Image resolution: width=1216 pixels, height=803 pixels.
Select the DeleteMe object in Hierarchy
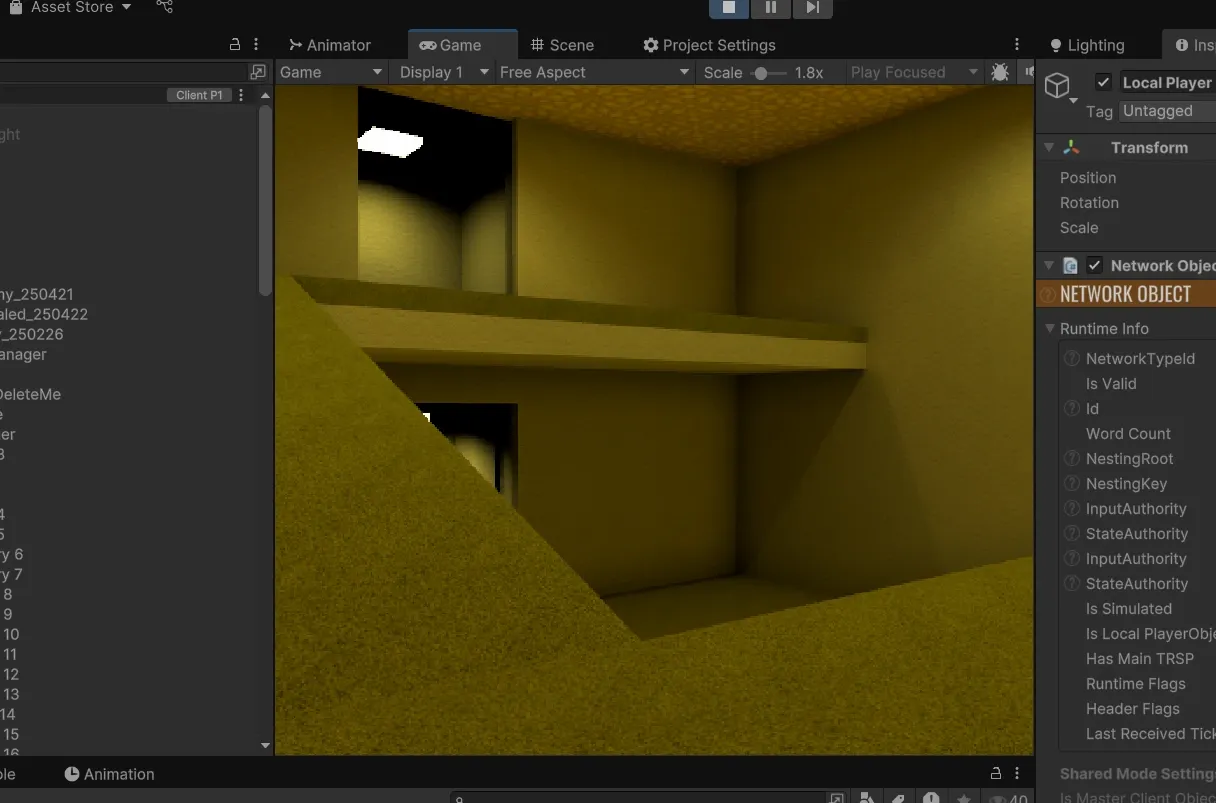click(30, 395)
